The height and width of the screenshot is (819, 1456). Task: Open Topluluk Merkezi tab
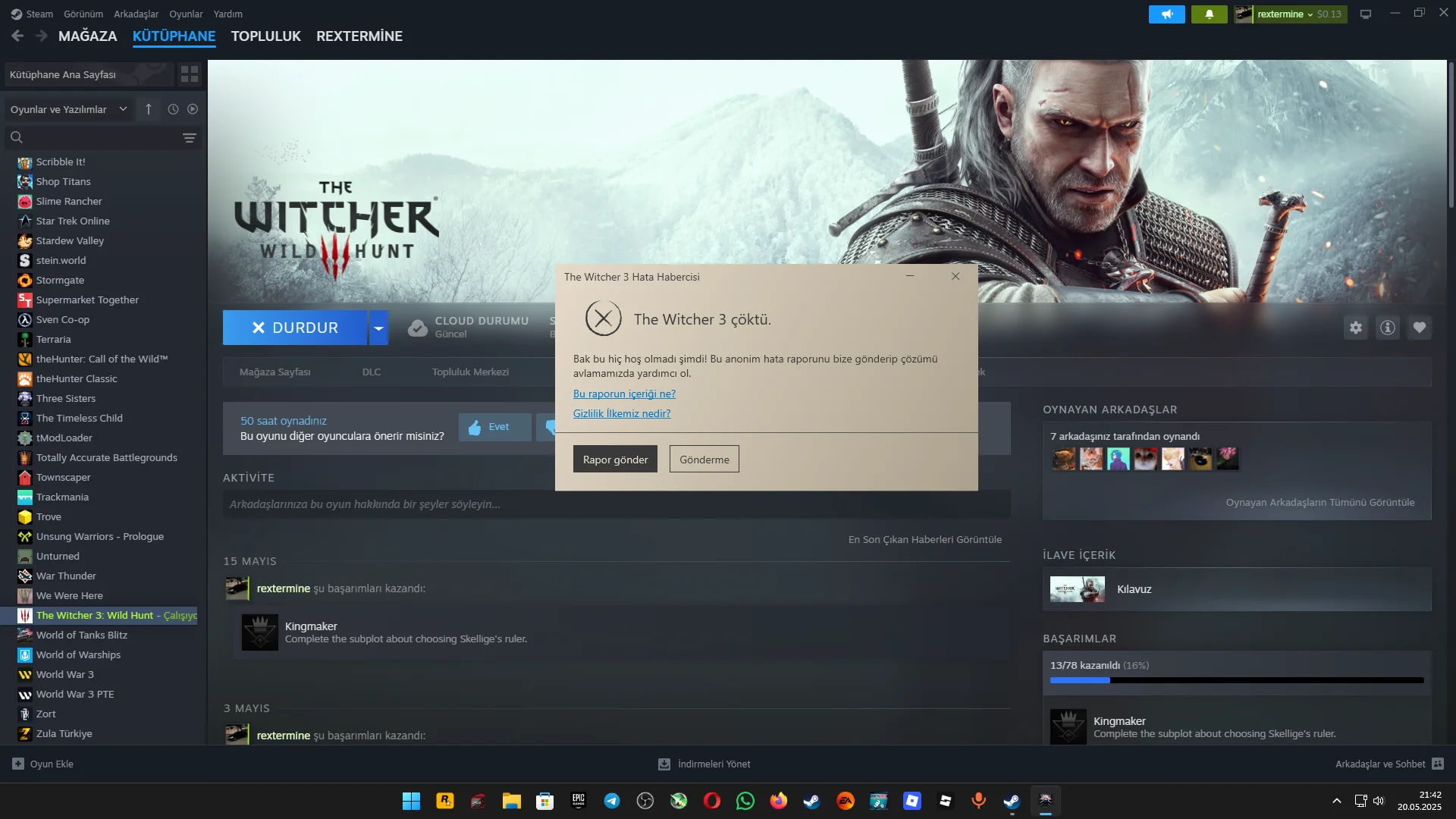pos(470,372)
